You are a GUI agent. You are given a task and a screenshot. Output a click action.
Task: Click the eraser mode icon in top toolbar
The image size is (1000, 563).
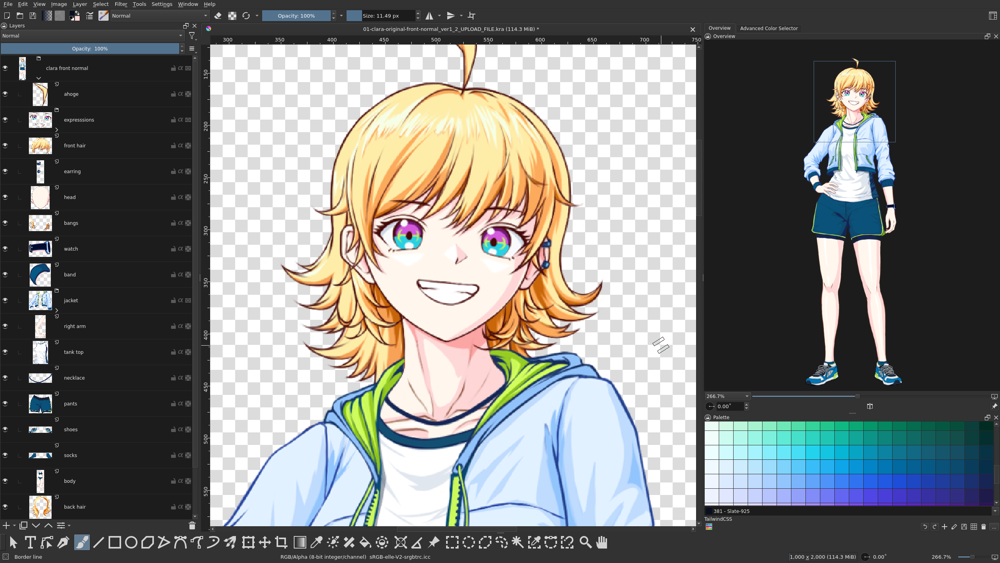(x=218, y=16)
